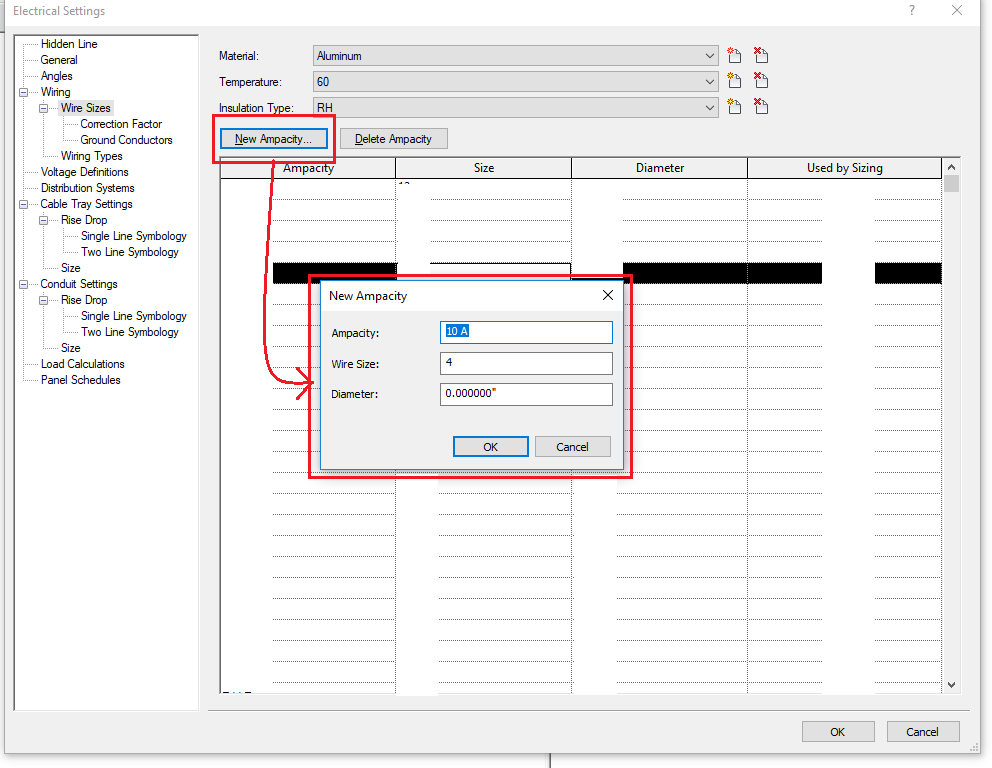
Task: Add a new Temperature using its new-document icon
Action: (734, 81)
